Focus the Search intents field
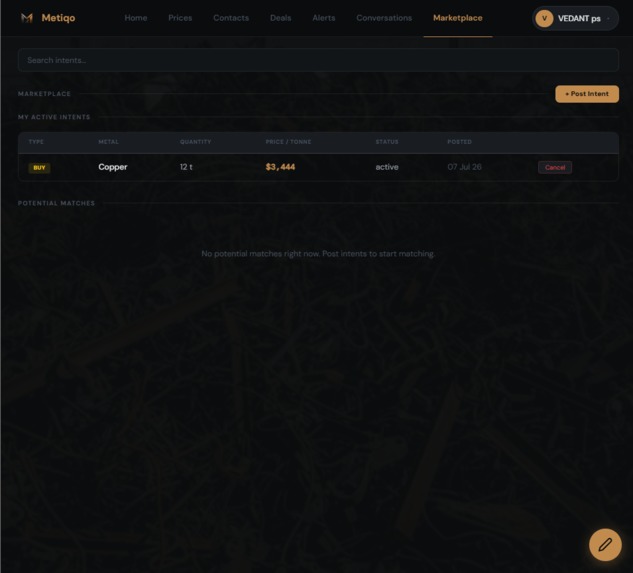The height and width of the screenshot is (573, 633). click(x=318, y=60)
